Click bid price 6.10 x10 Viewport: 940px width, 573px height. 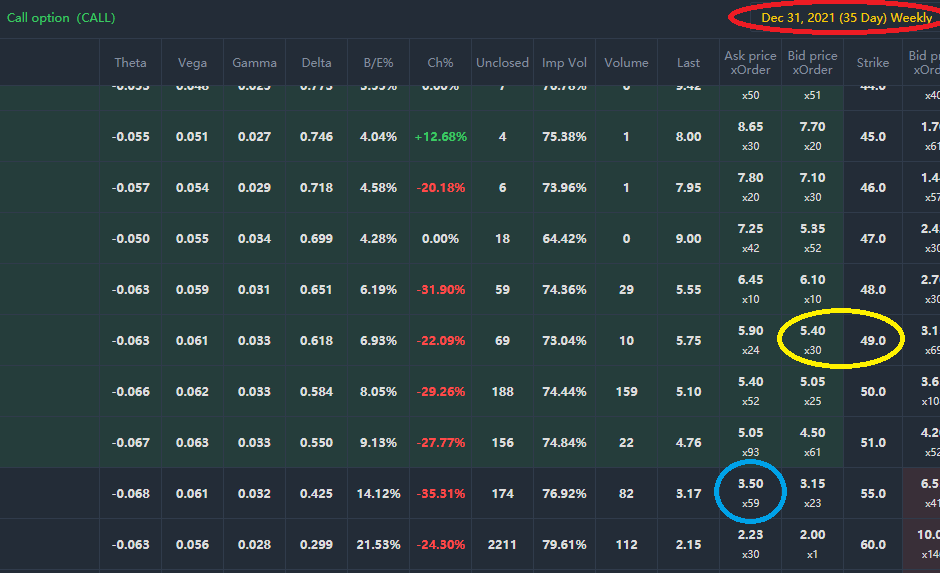click(812, 289)
